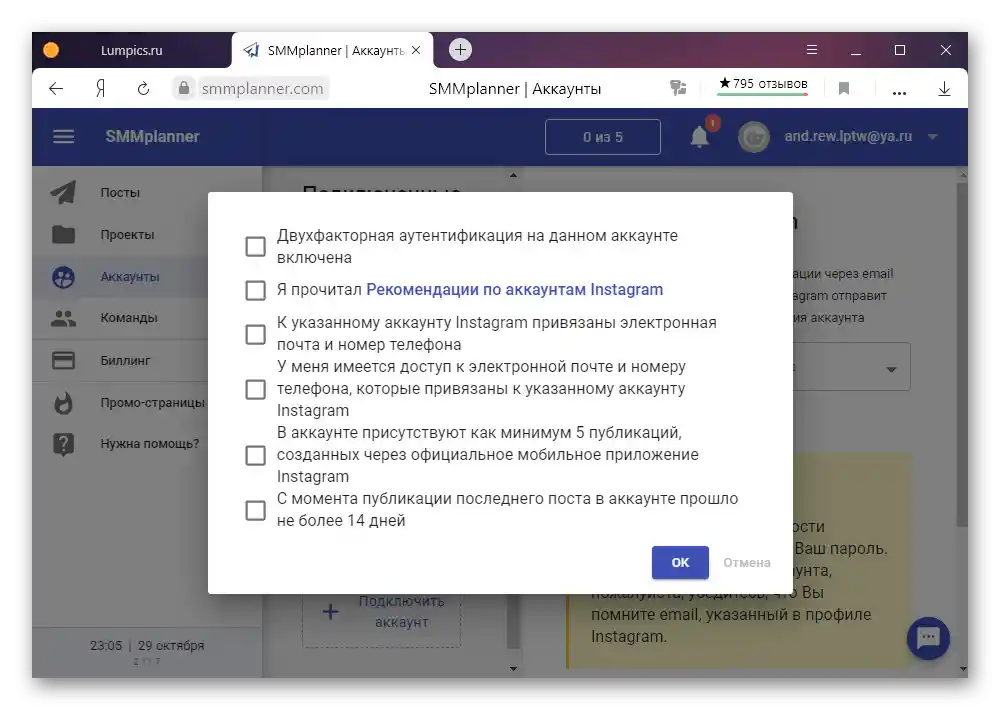Image resolution: width=1000 pixels, height=710 pixels.
Task: Click the page vertical scrollbar
Action: tap(962, 355)
